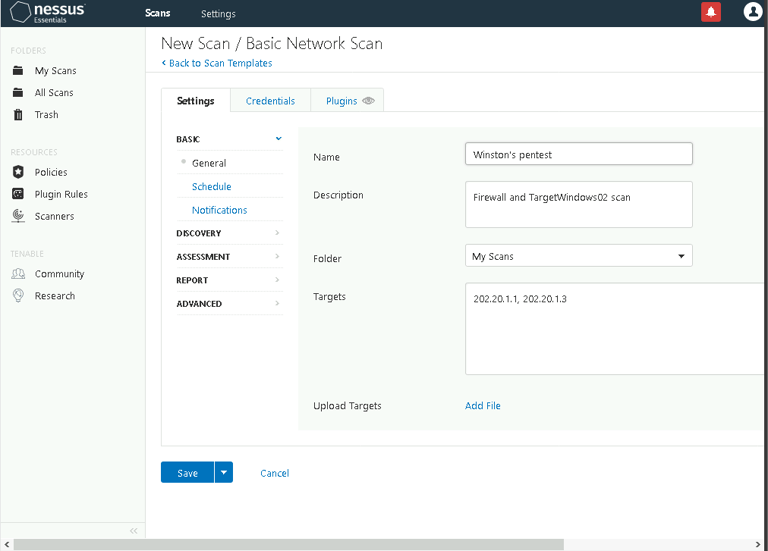Open Community in the sidebar
Screen dimensions: 768x551
pyautogui.click(x=59, y=274)
